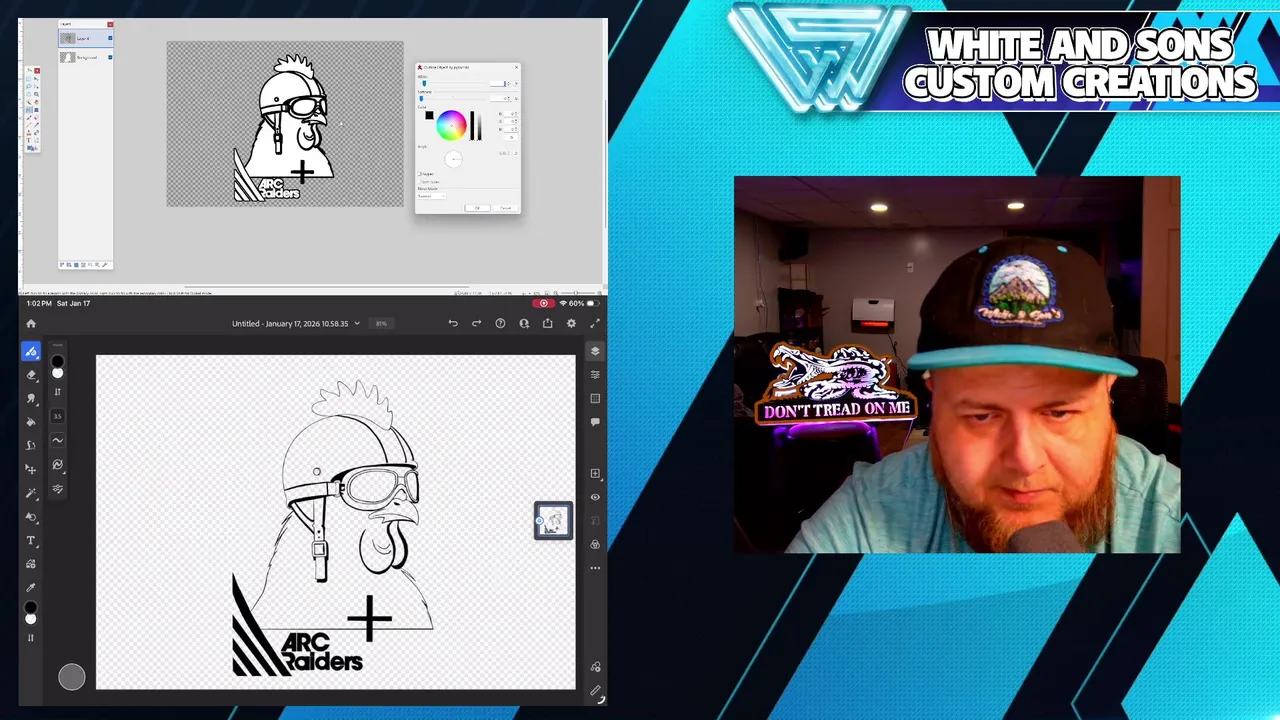Open the Share export menu in Fresco

point(547,323)
